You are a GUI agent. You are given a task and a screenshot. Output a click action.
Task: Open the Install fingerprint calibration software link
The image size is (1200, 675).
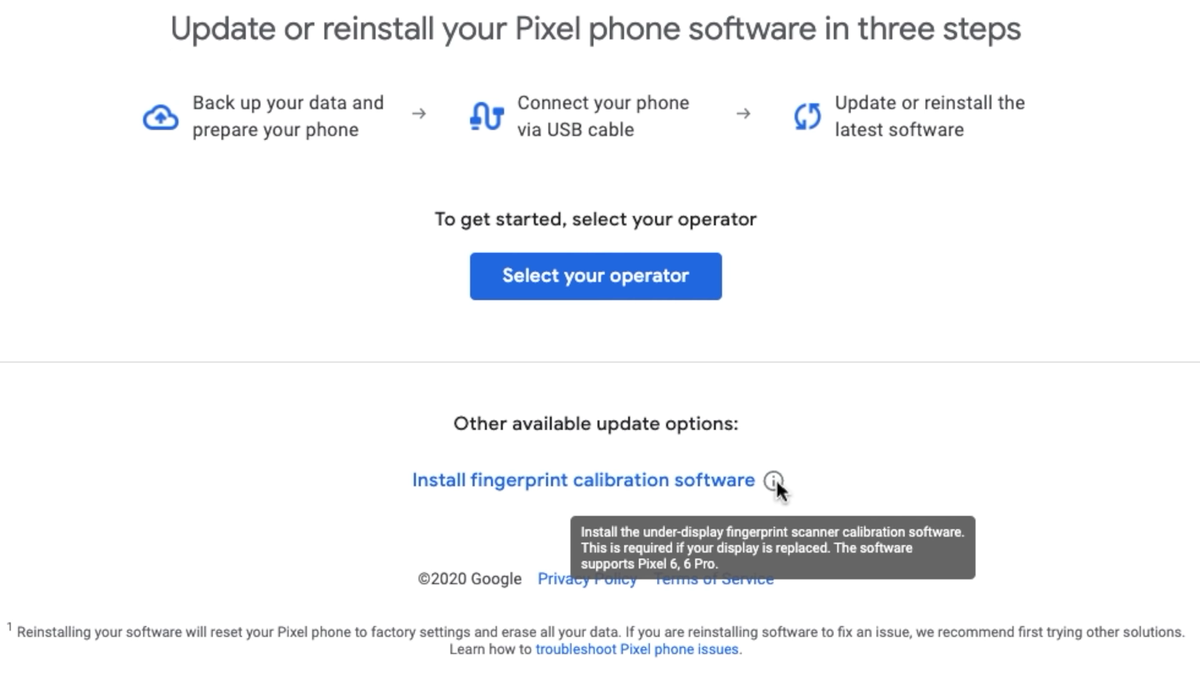tap(583, 480)
